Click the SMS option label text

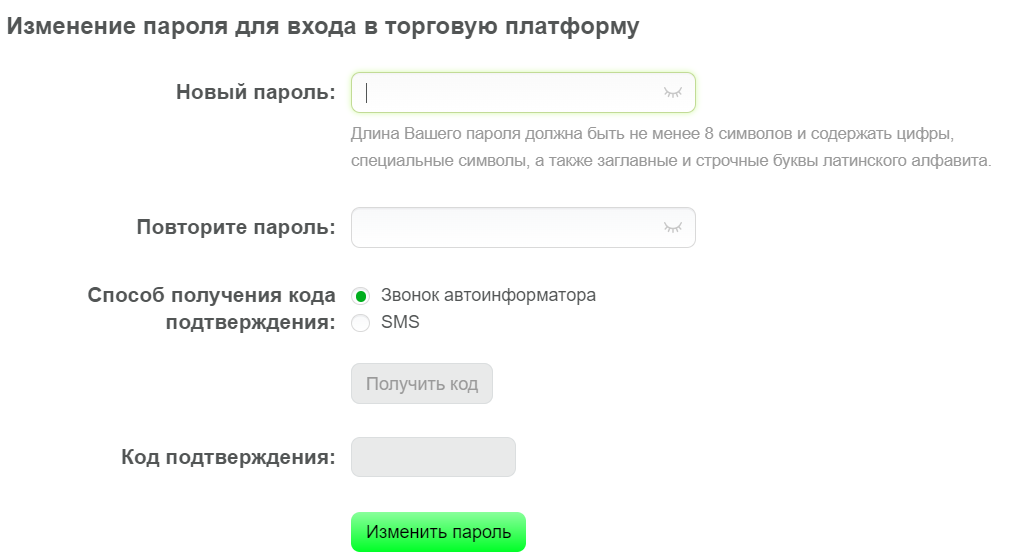click(400, 322)
